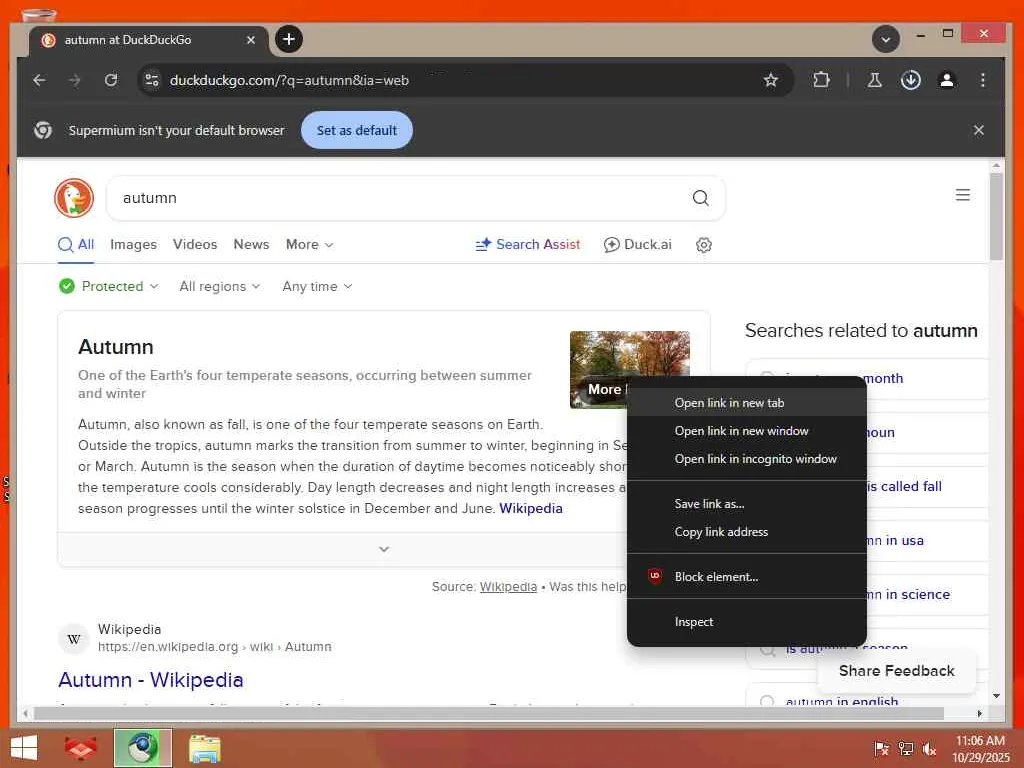Open the Autumn - Wikipedia result title
The image size is (1024, 768).
151,680
